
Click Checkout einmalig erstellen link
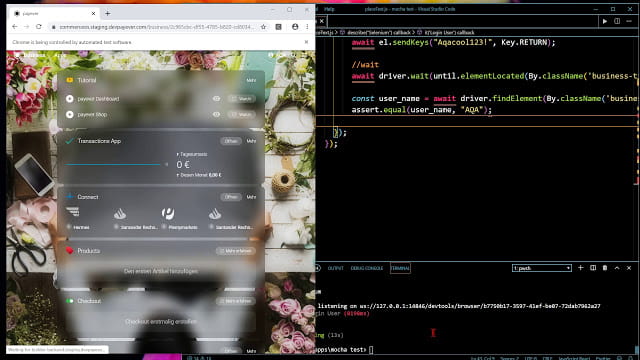161,322
